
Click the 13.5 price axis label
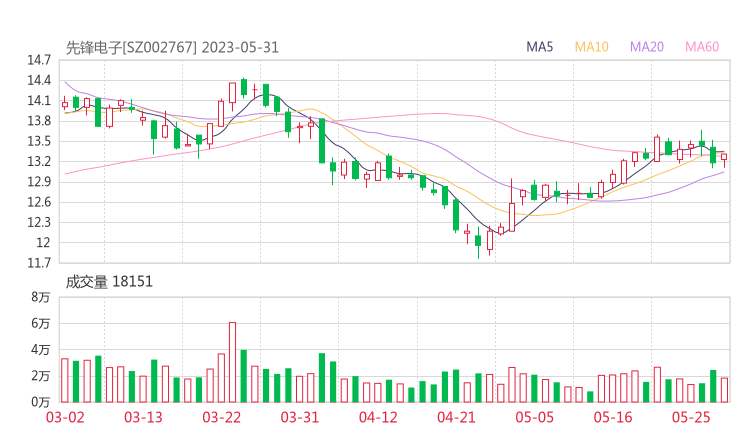click(39, 141)
